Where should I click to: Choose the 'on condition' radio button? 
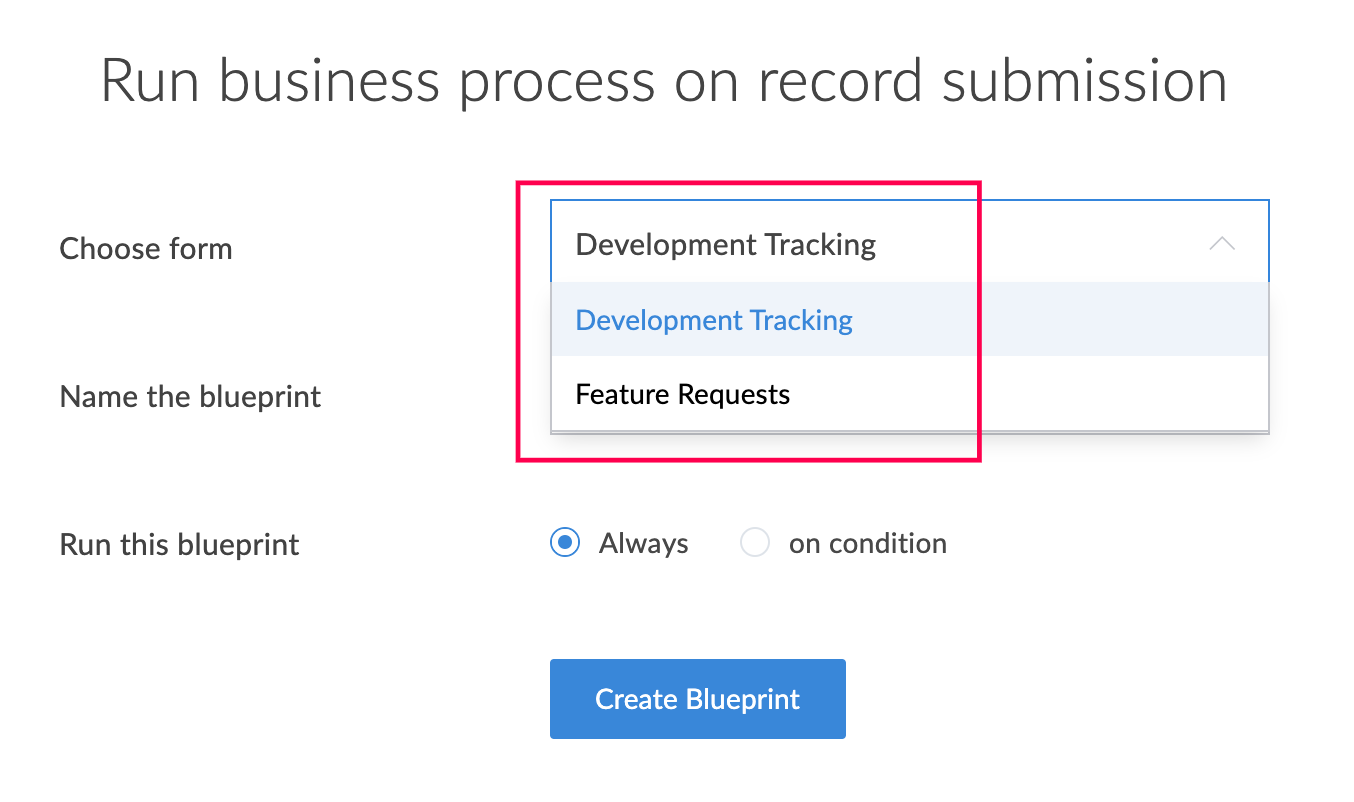tap(754, 543)
